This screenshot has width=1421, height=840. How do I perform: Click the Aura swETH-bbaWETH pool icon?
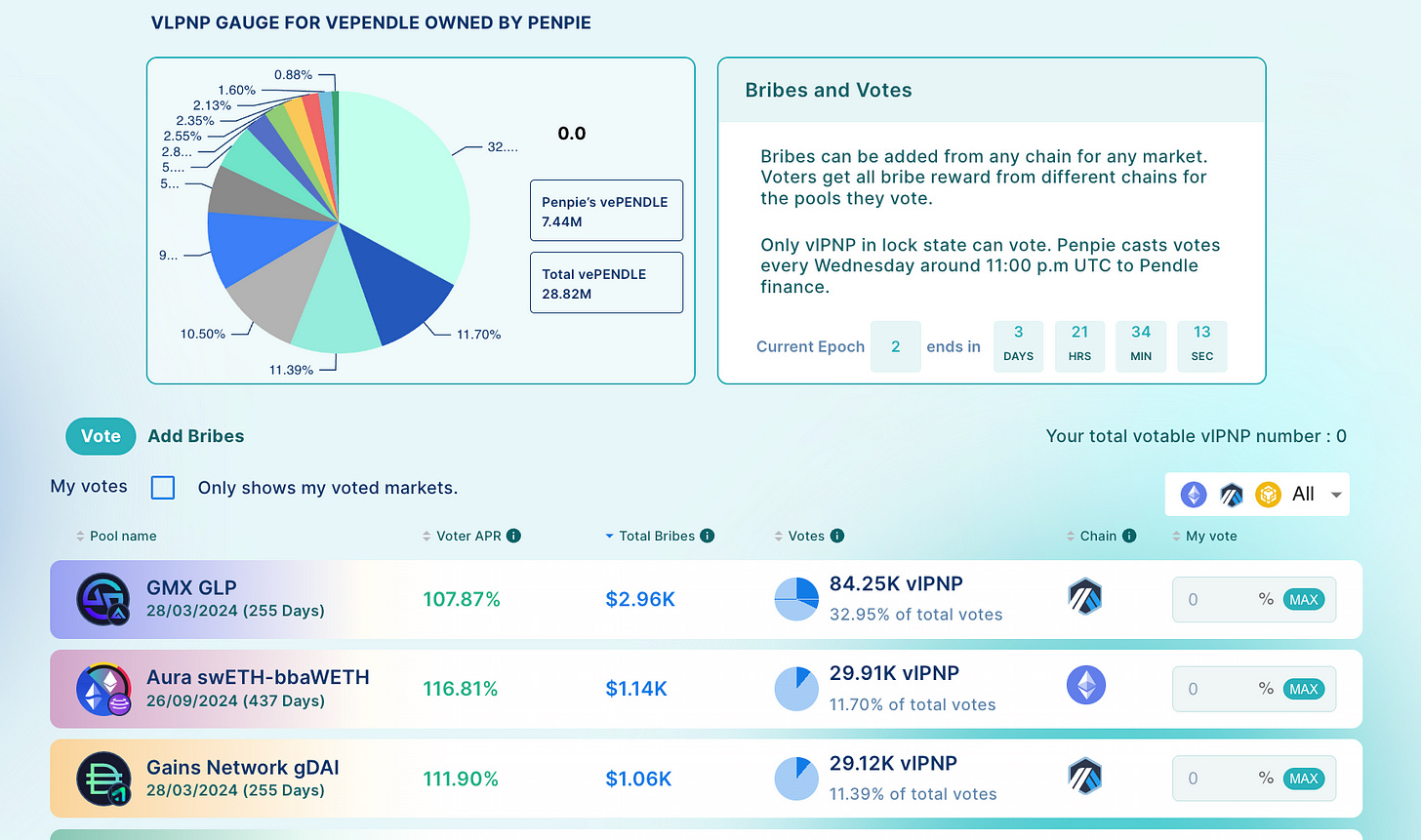click(103, 689)
